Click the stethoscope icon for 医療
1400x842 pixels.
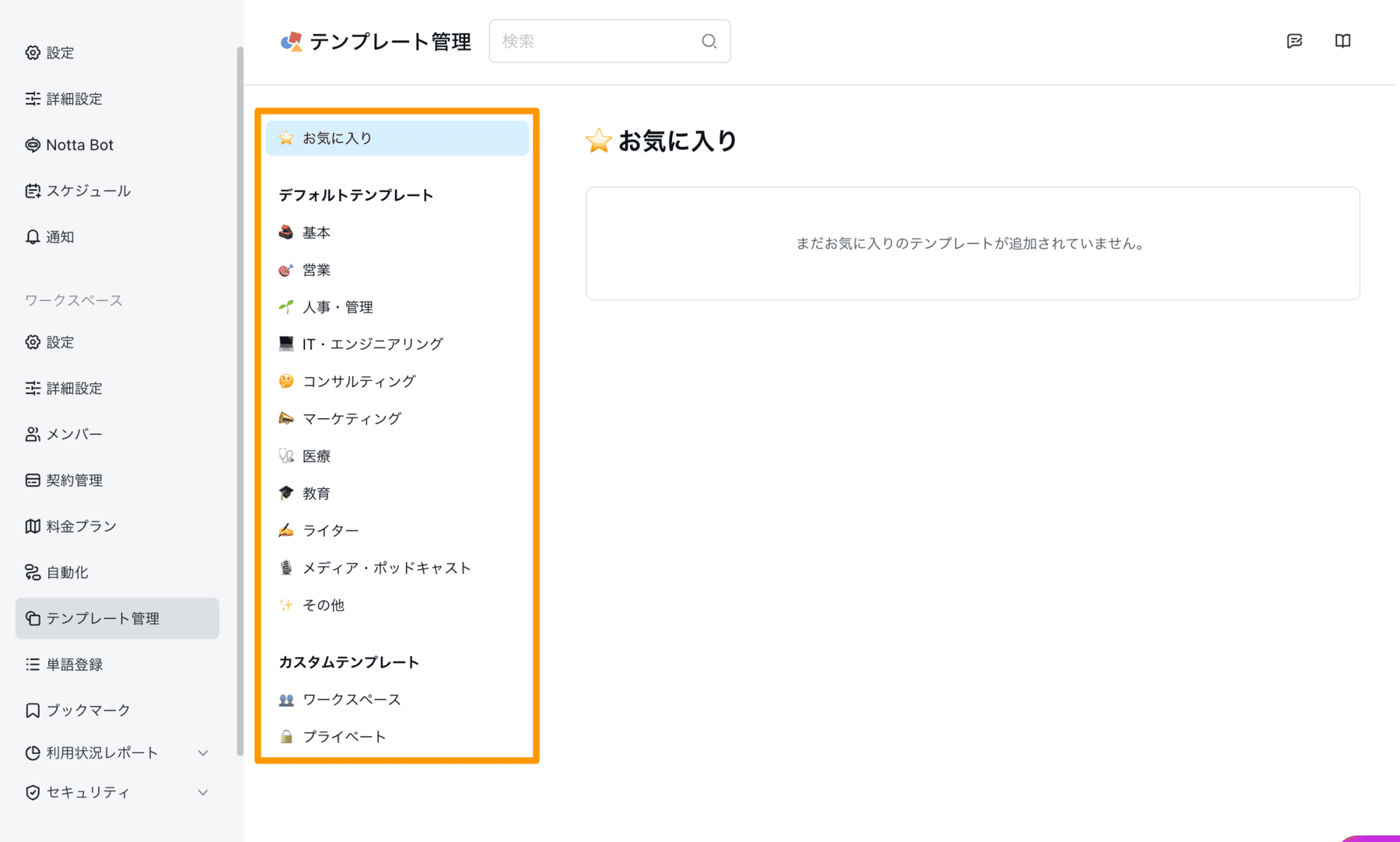pyautogui.click(x=286, y=456)
